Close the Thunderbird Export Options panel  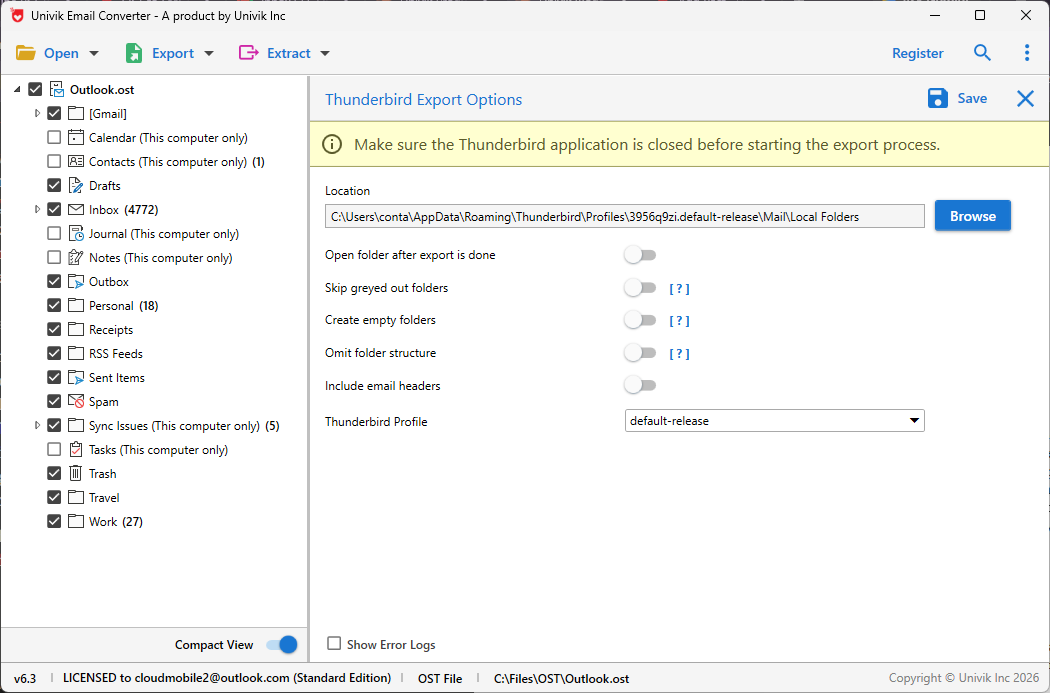click(x=1025, y=99)
